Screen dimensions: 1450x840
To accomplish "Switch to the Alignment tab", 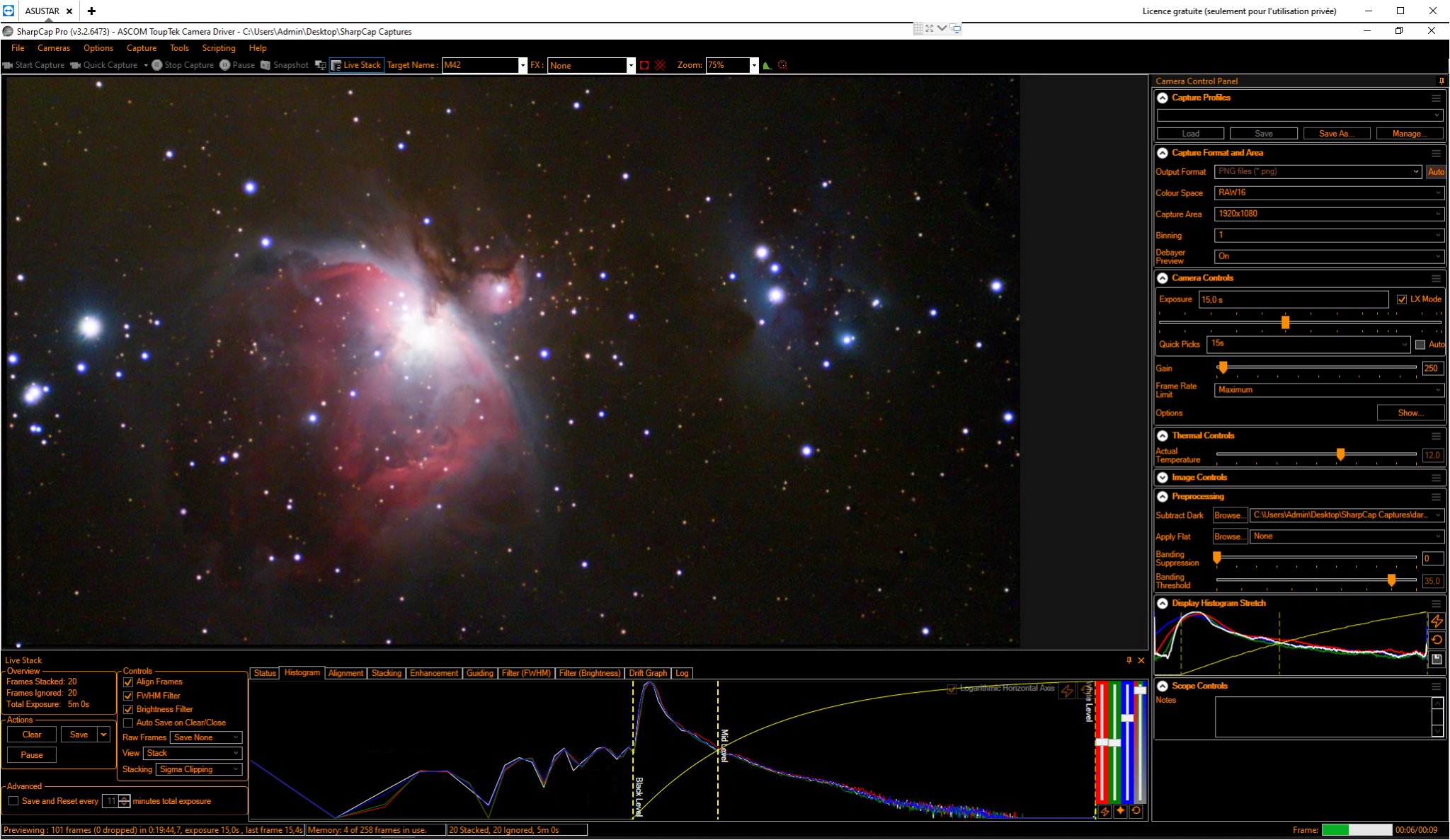I will (x=346, y=673).
